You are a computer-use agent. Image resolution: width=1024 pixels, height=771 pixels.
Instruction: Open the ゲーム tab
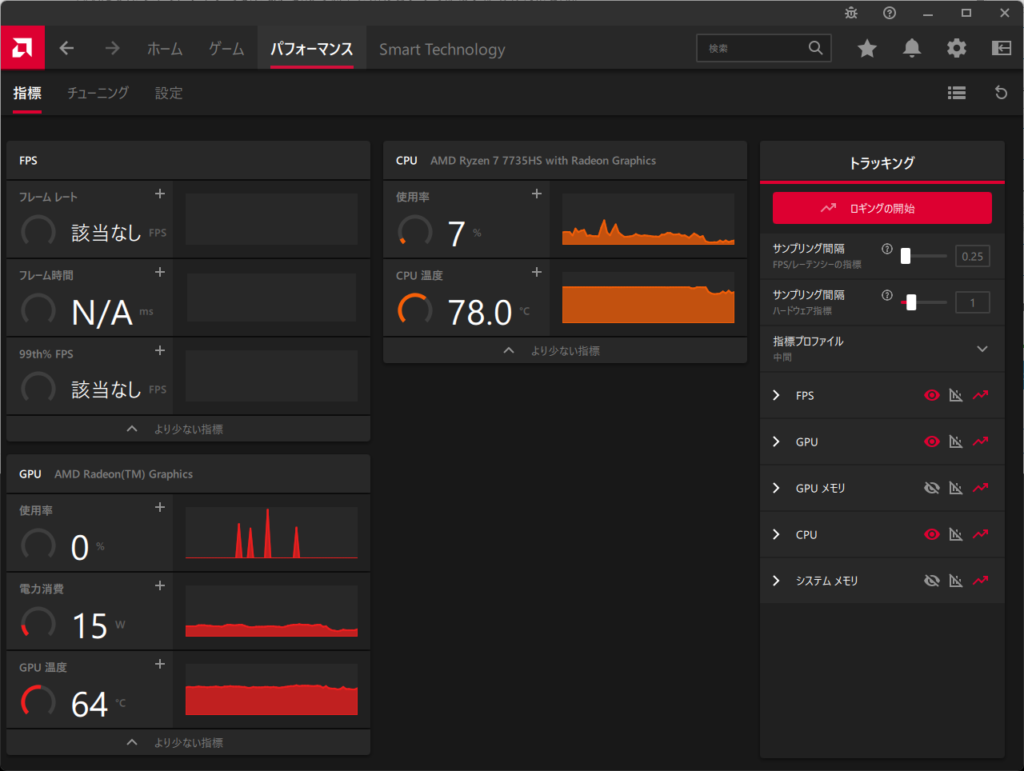coord(226,49)
